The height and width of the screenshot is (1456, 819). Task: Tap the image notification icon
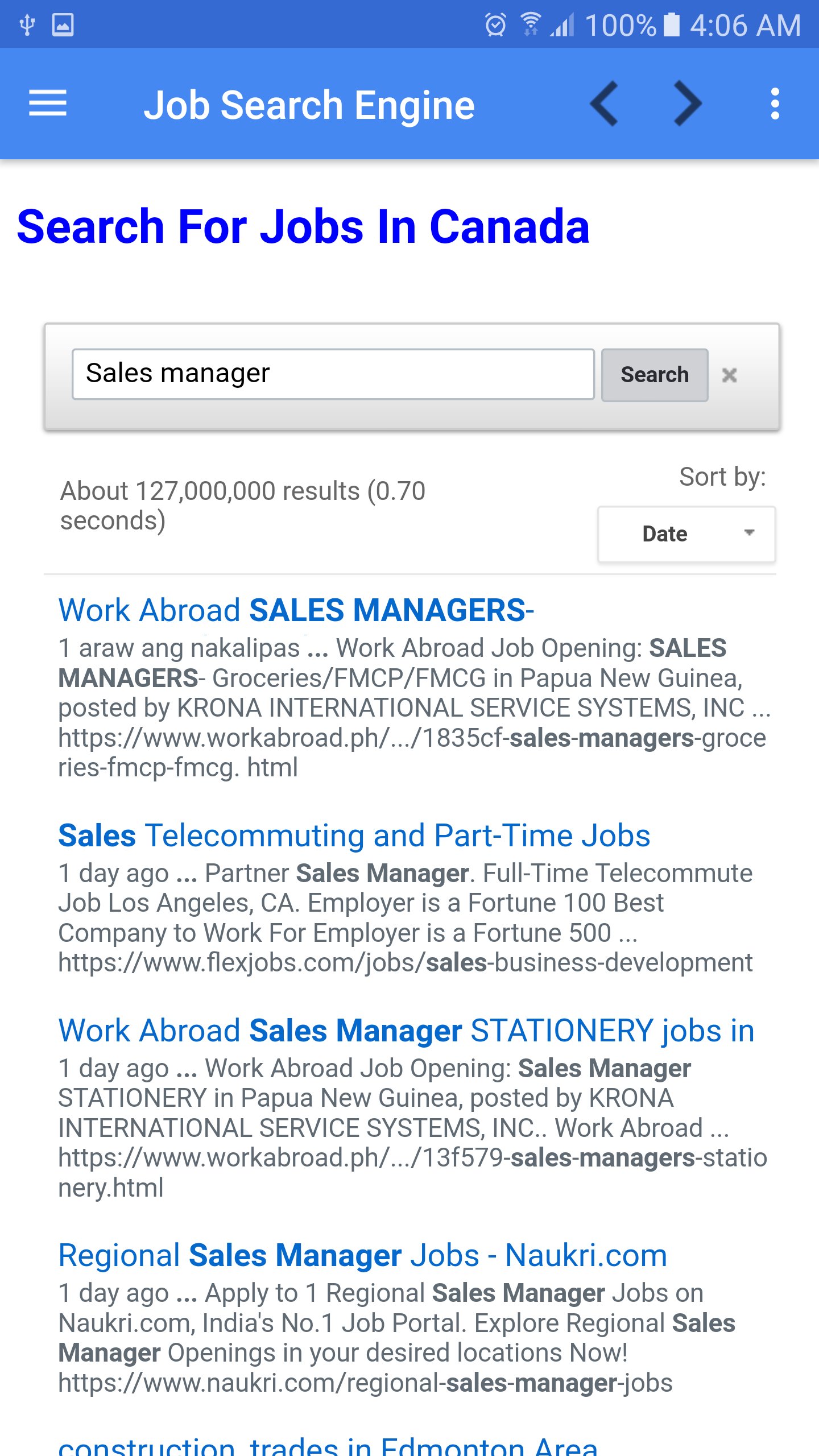click(63, 25)
